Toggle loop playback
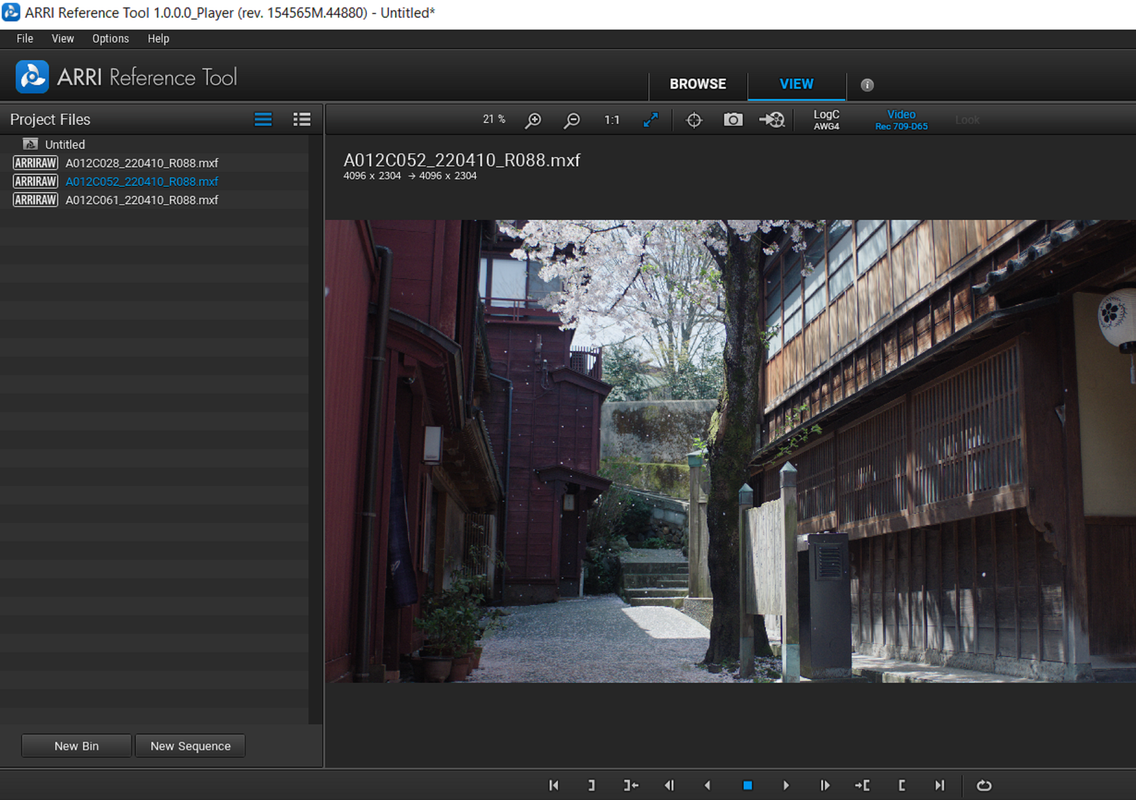The image size is (1136, 800). (x=984, y=786)
